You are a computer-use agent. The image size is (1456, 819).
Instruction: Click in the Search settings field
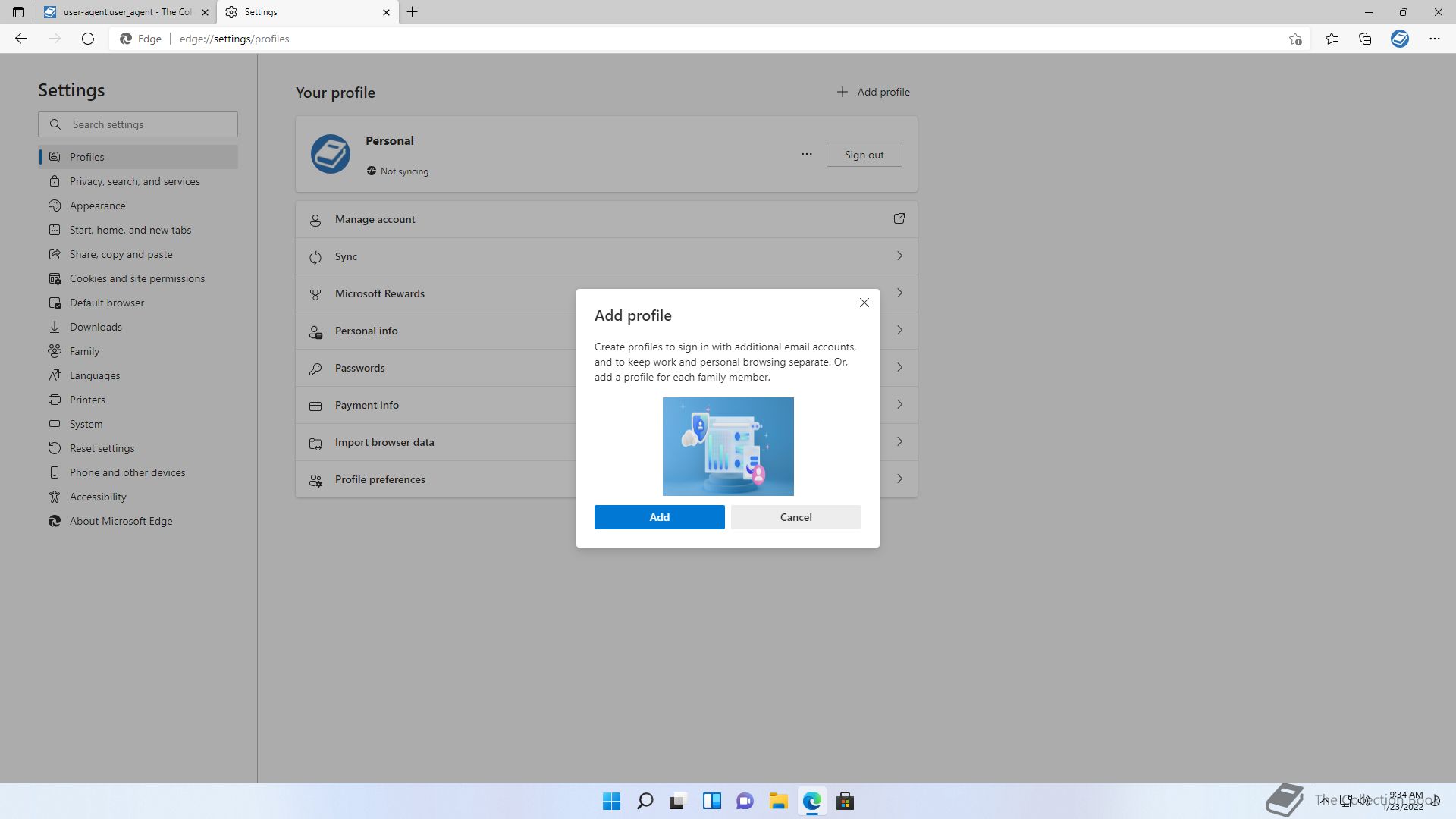pos(138,124)
